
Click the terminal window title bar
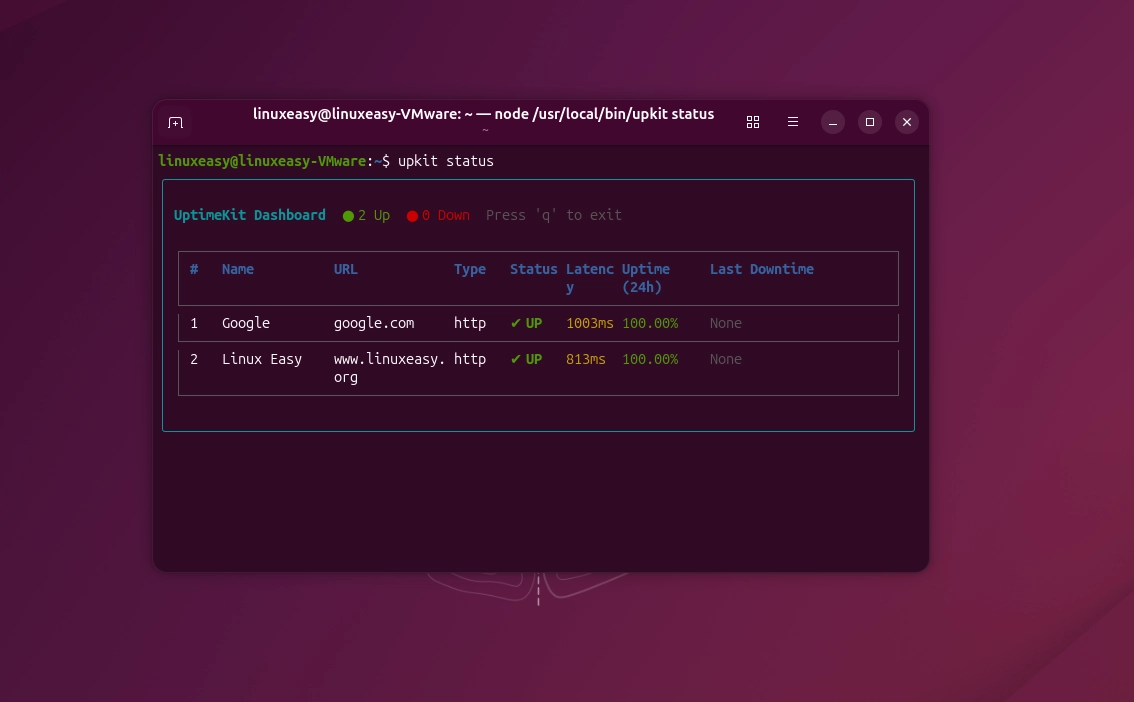click(484, 113)
